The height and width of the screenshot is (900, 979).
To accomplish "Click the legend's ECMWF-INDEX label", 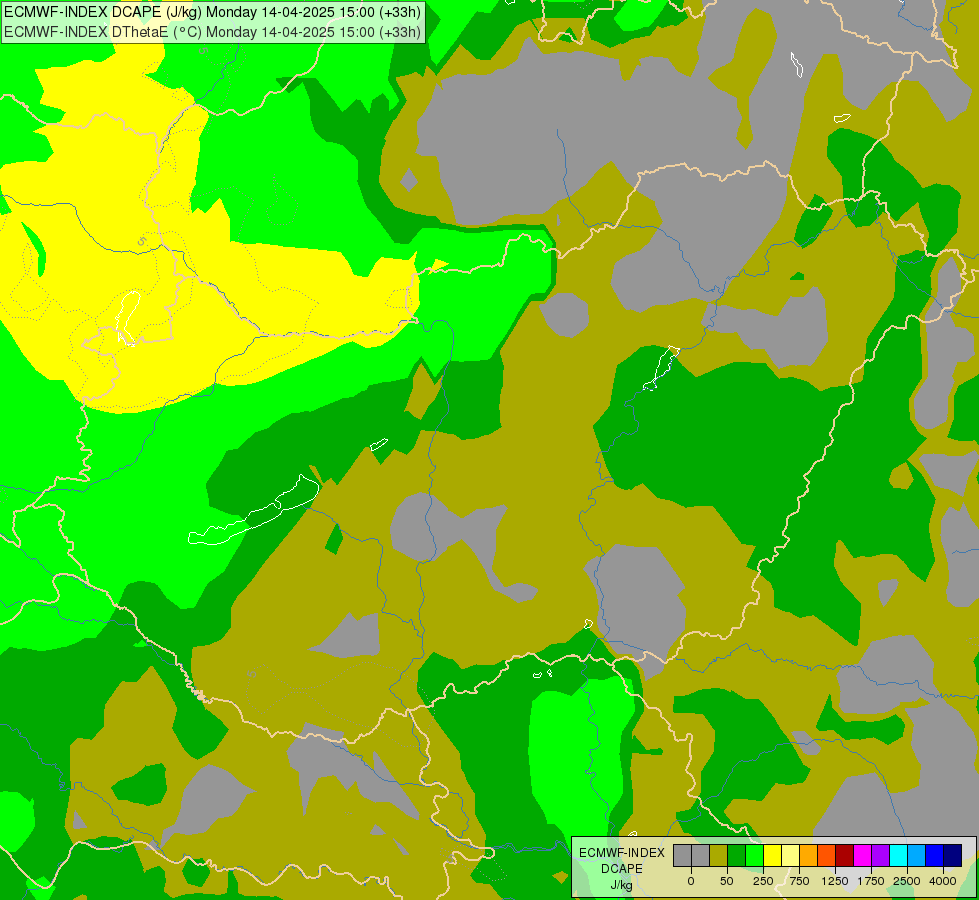I will pos(622,853).
